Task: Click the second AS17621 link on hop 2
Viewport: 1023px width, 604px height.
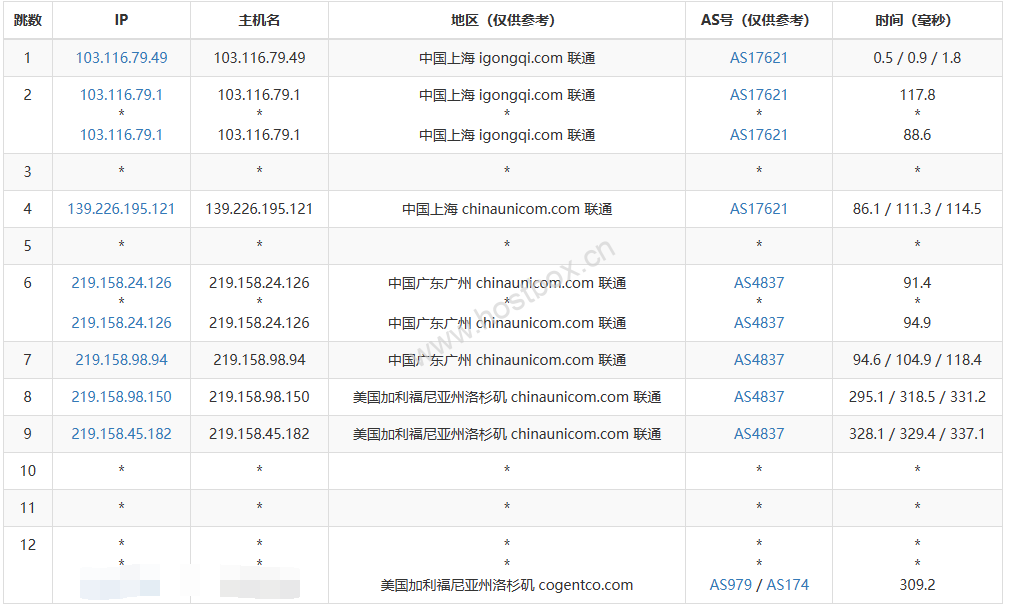Action: pos(758,134)
